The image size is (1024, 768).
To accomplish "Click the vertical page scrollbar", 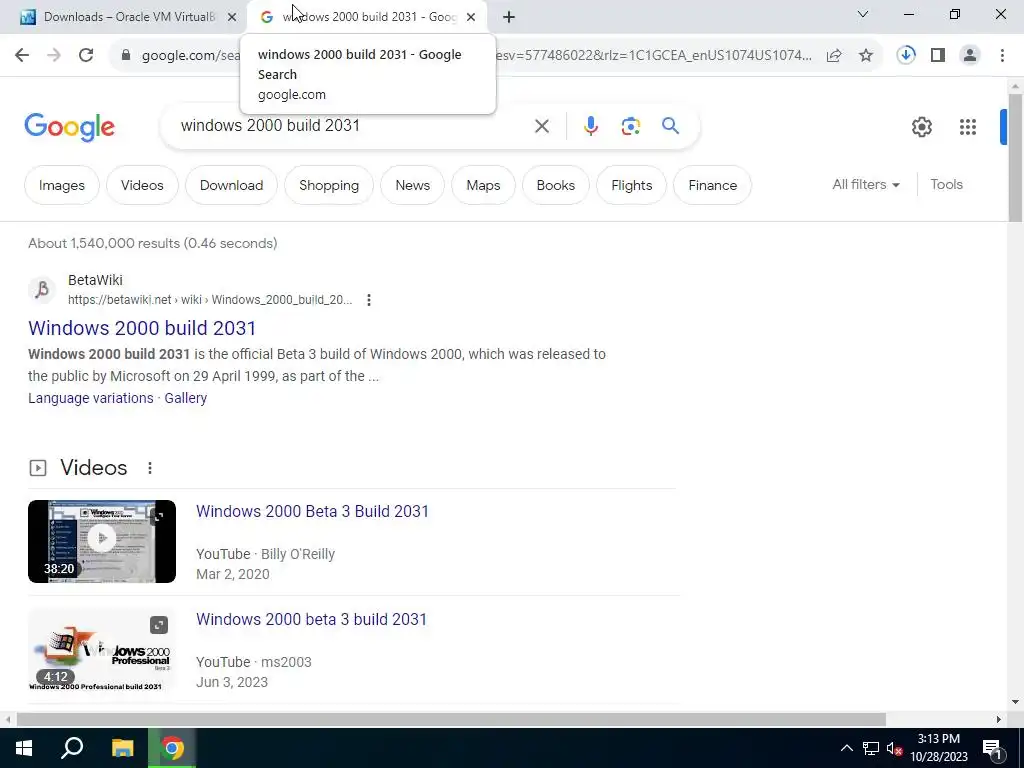I will (x=1015, y=158).
